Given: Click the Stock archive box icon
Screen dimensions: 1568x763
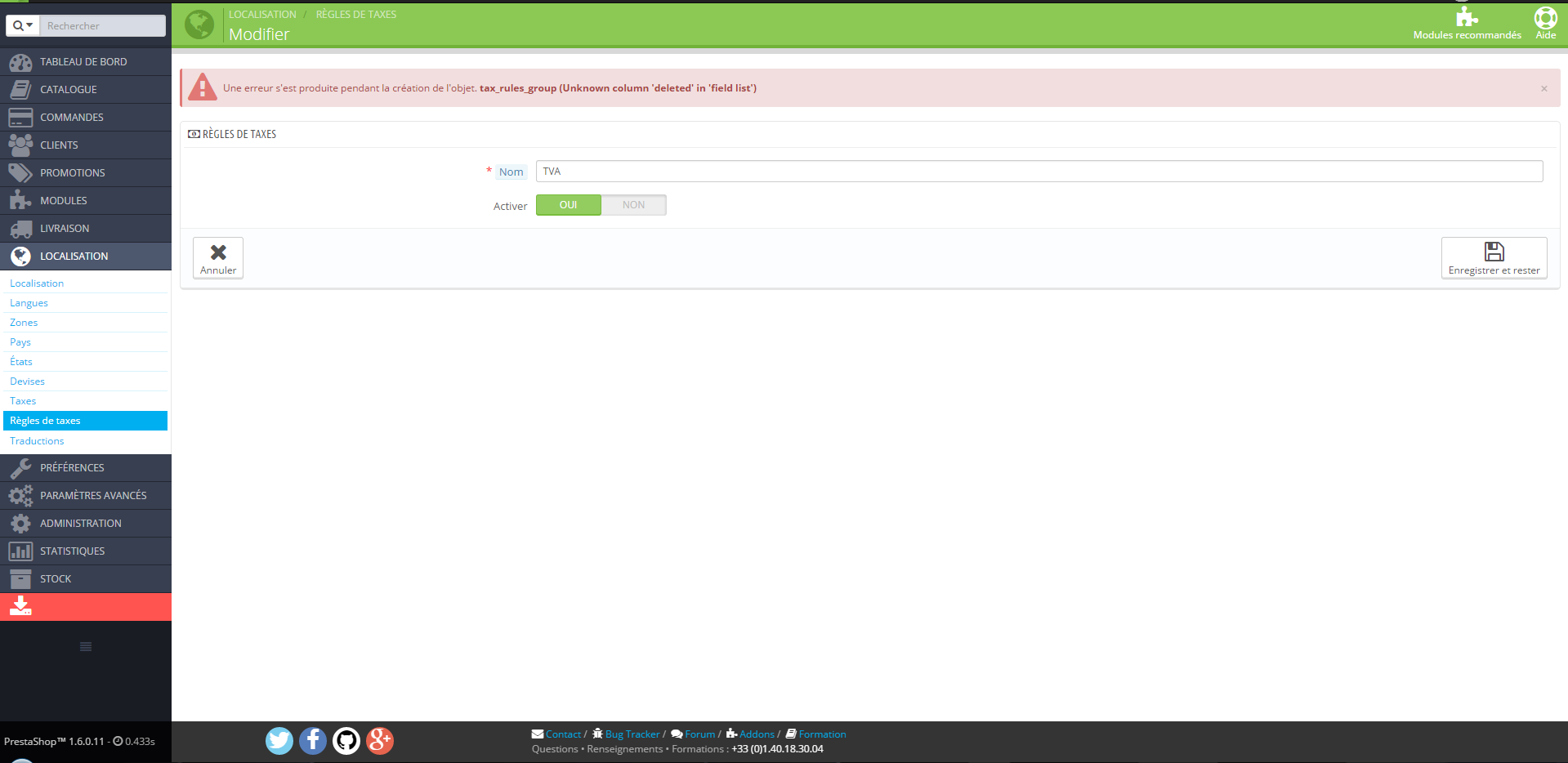Looking at the screenshot, I should [x=20, y=579].
